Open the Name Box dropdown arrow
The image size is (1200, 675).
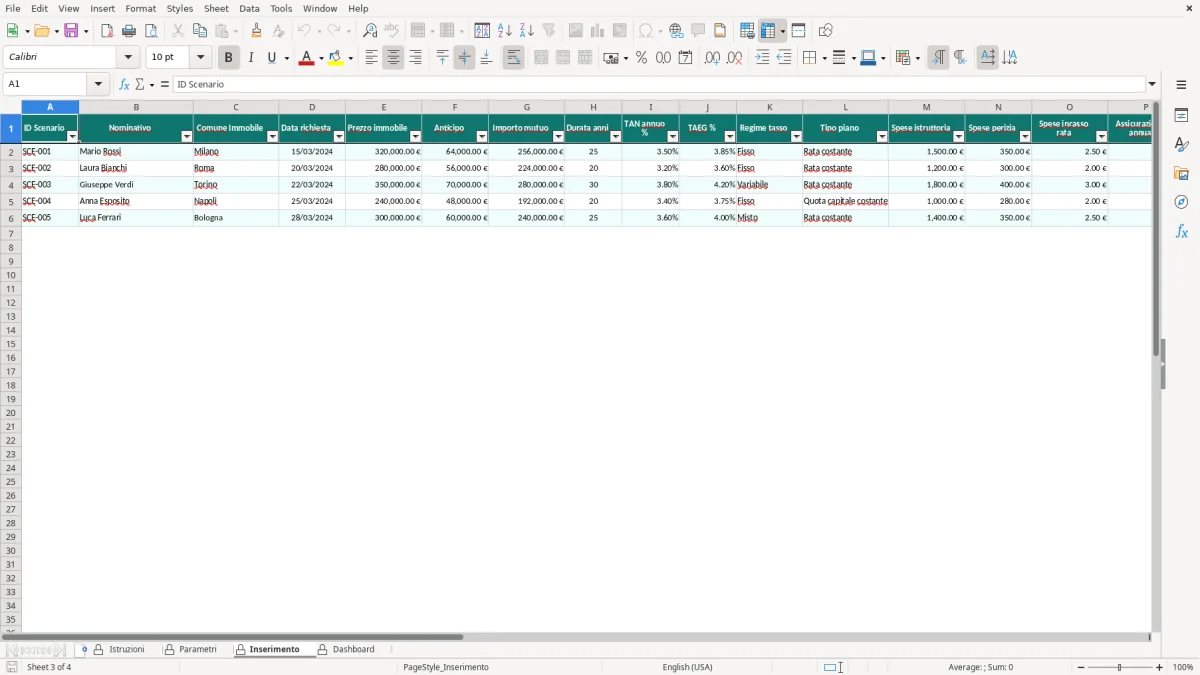tap(97, 84)
